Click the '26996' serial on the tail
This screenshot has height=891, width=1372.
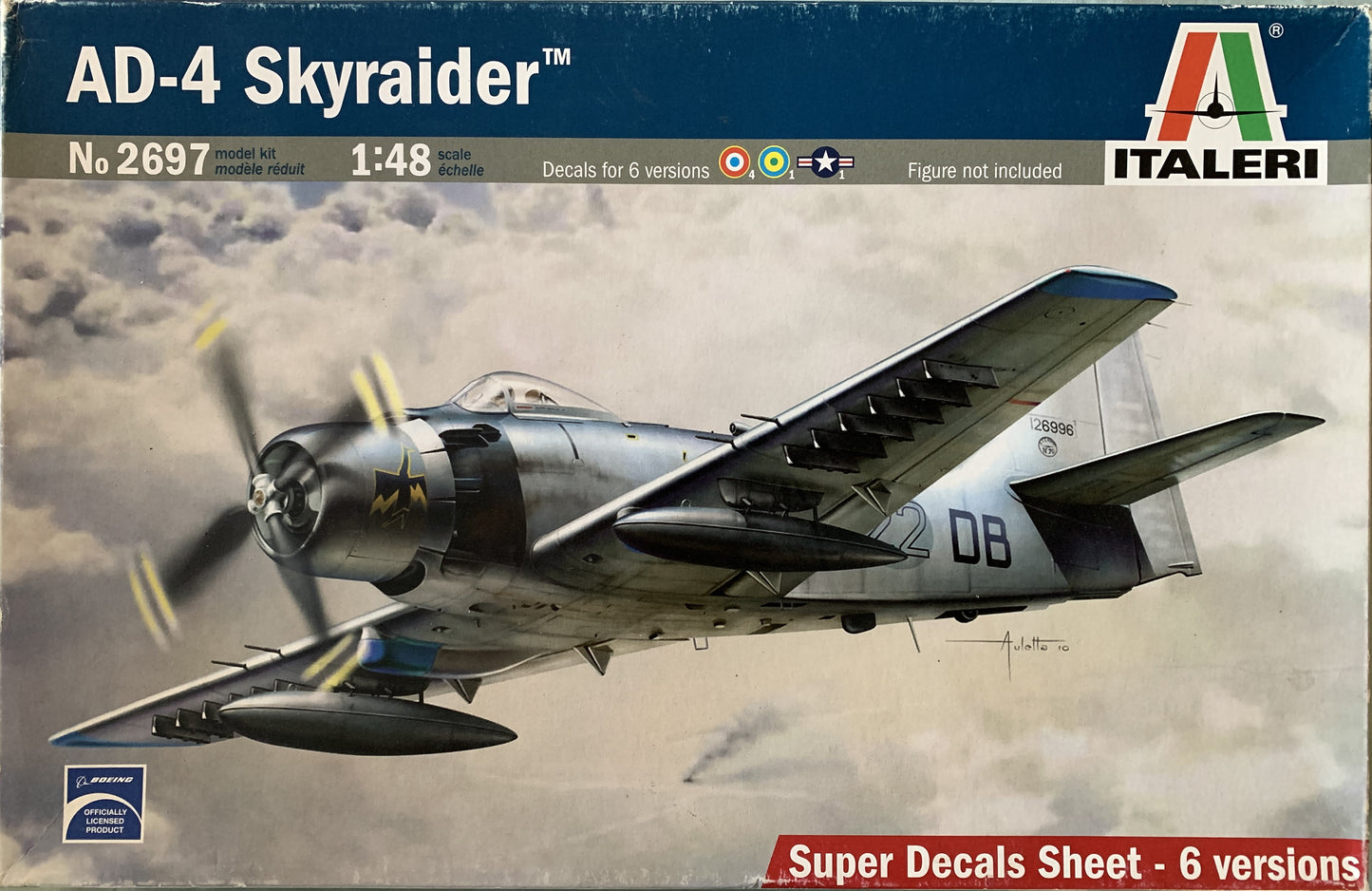click(1052, 428)
